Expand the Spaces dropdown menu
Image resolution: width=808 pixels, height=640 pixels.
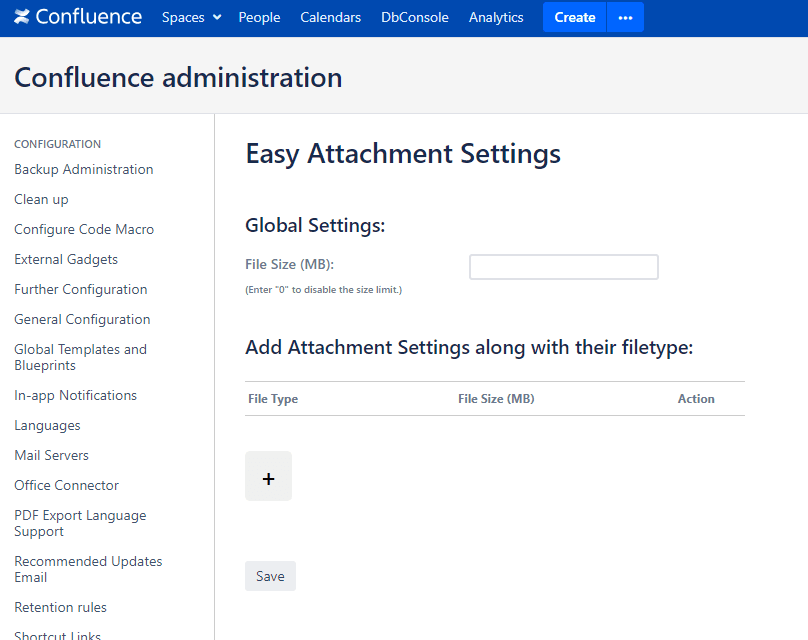tap(191, 17)
